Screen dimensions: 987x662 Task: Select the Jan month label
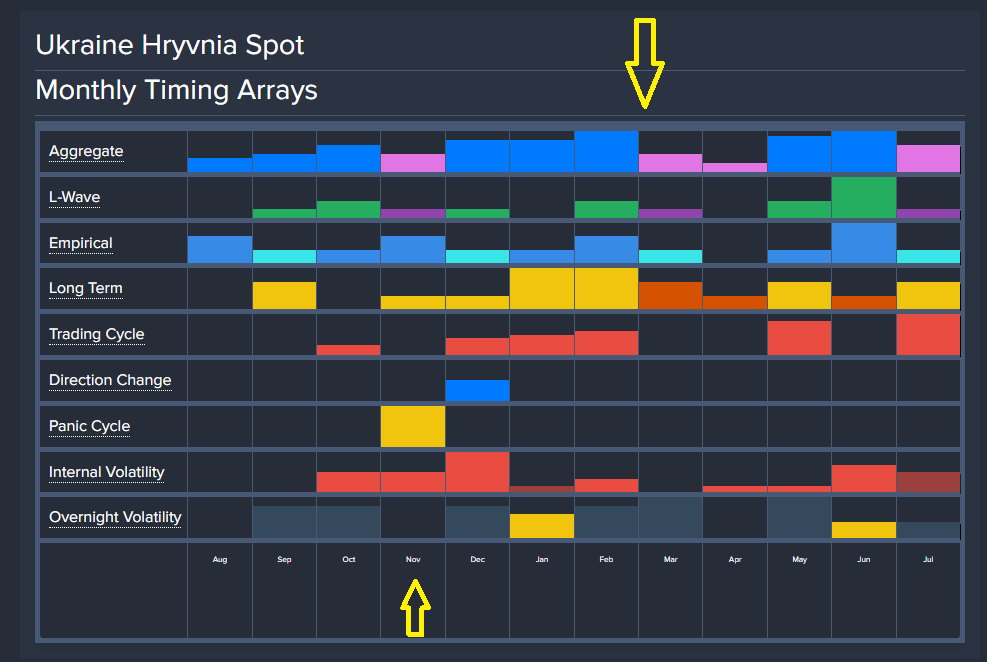point(542,559)
